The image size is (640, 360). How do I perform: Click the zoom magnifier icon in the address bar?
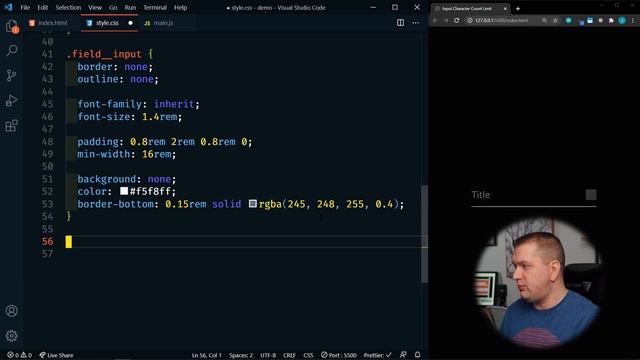544,20
